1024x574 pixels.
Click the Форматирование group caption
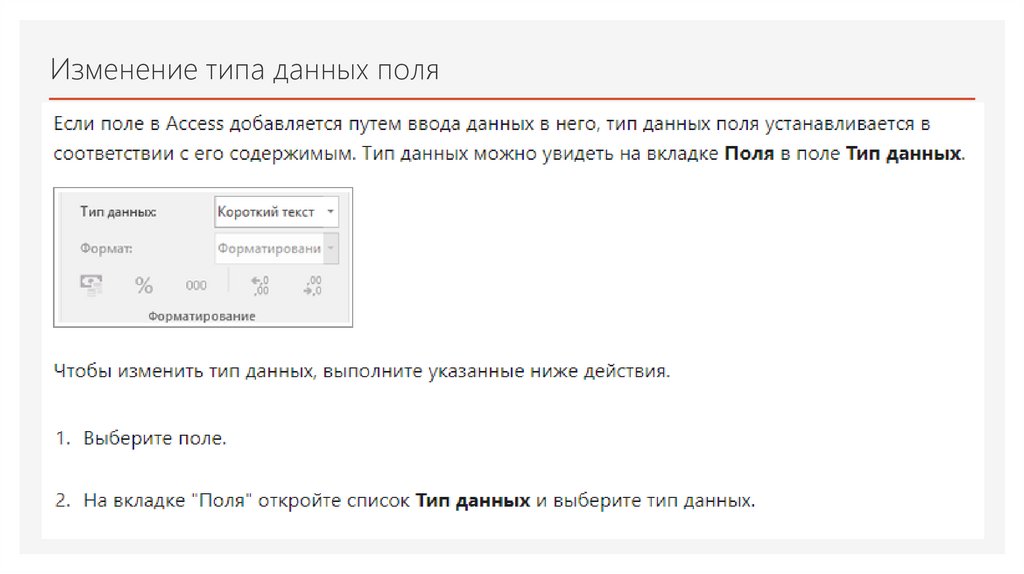pyautogui.click(x=202, y=316)
